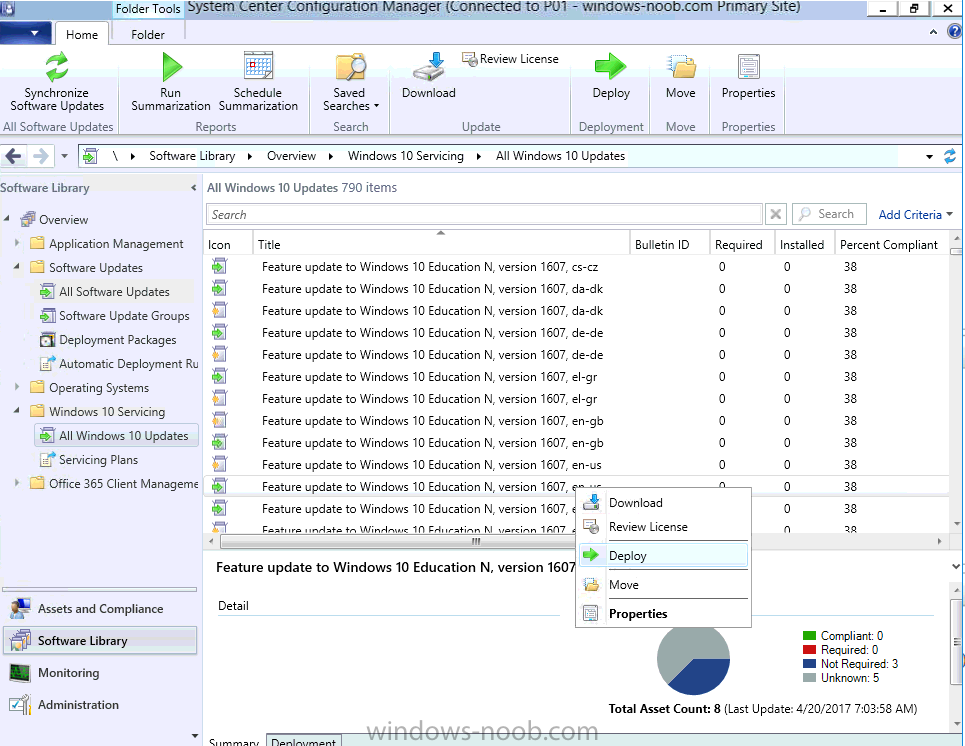
Task: Open the Saved Searches dropdown
Action: 350,83
